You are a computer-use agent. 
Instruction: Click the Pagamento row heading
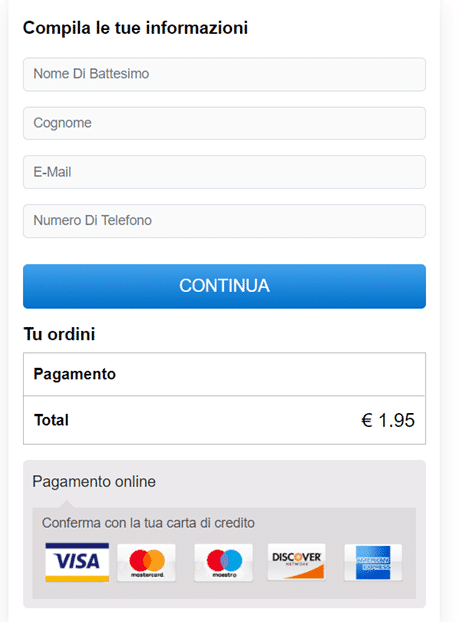[x=75, y=374]
